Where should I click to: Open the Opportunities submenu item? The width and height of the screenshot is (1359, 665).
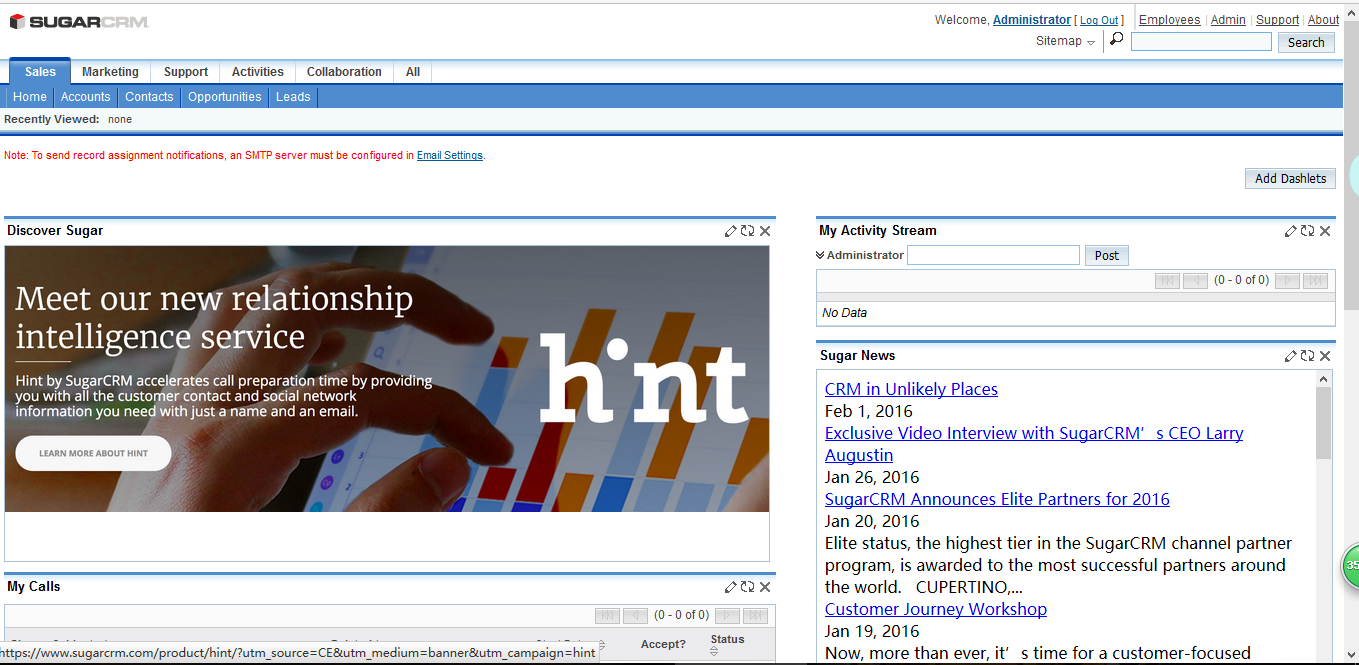[x=224, y=97]
